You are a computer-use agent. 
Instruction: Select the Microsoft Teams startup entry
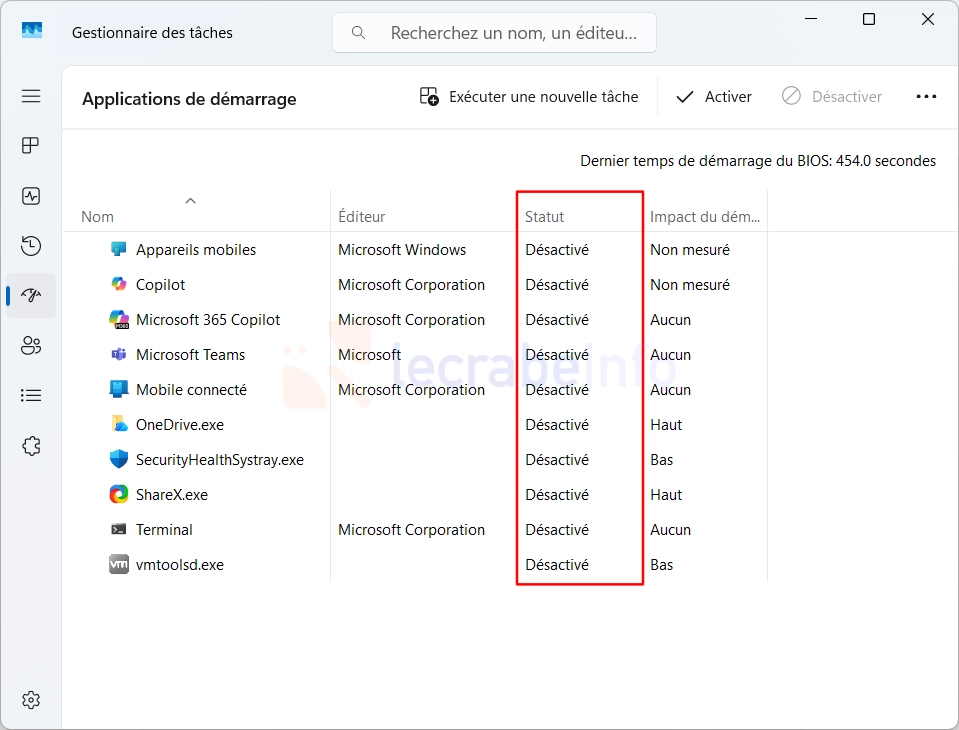tap(190, 355)
